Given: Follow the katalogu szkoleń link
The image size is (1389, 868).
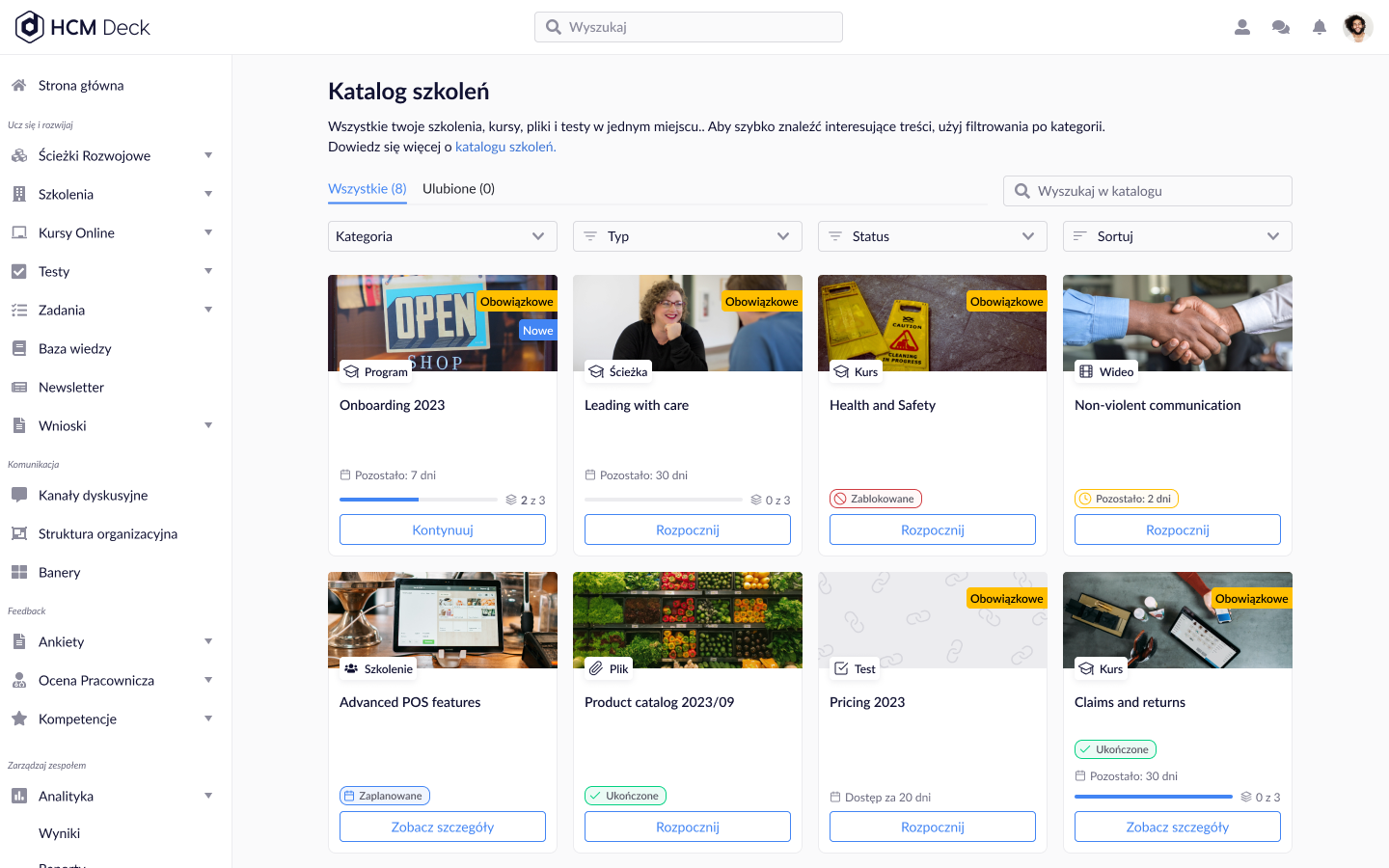Looking at the screenshot, I should pos(505,147).
